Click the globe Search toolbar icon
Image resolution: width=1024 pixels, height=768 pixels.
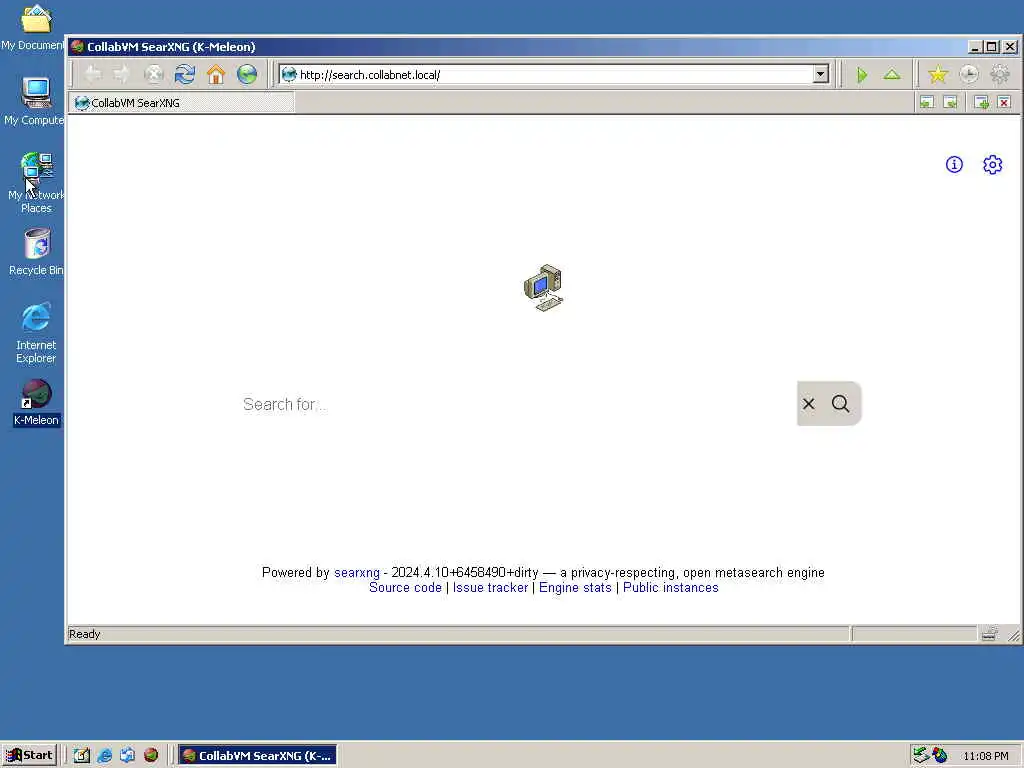point(247,74)
